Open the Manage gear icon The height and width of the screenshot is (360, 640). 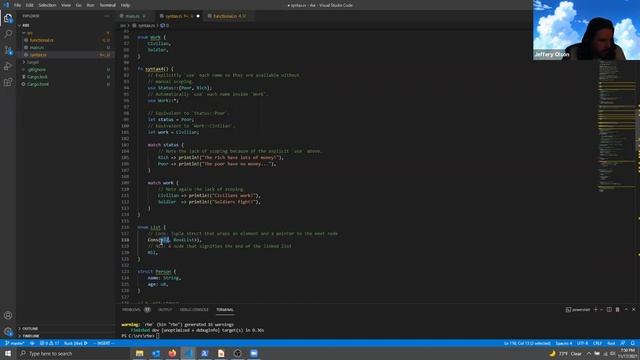point(8,331)
